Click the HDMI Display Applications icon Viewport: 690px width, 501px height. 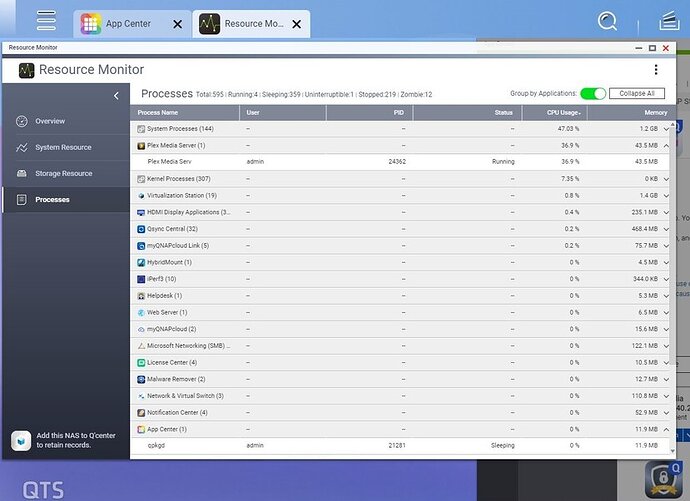(x=141, y=212)
